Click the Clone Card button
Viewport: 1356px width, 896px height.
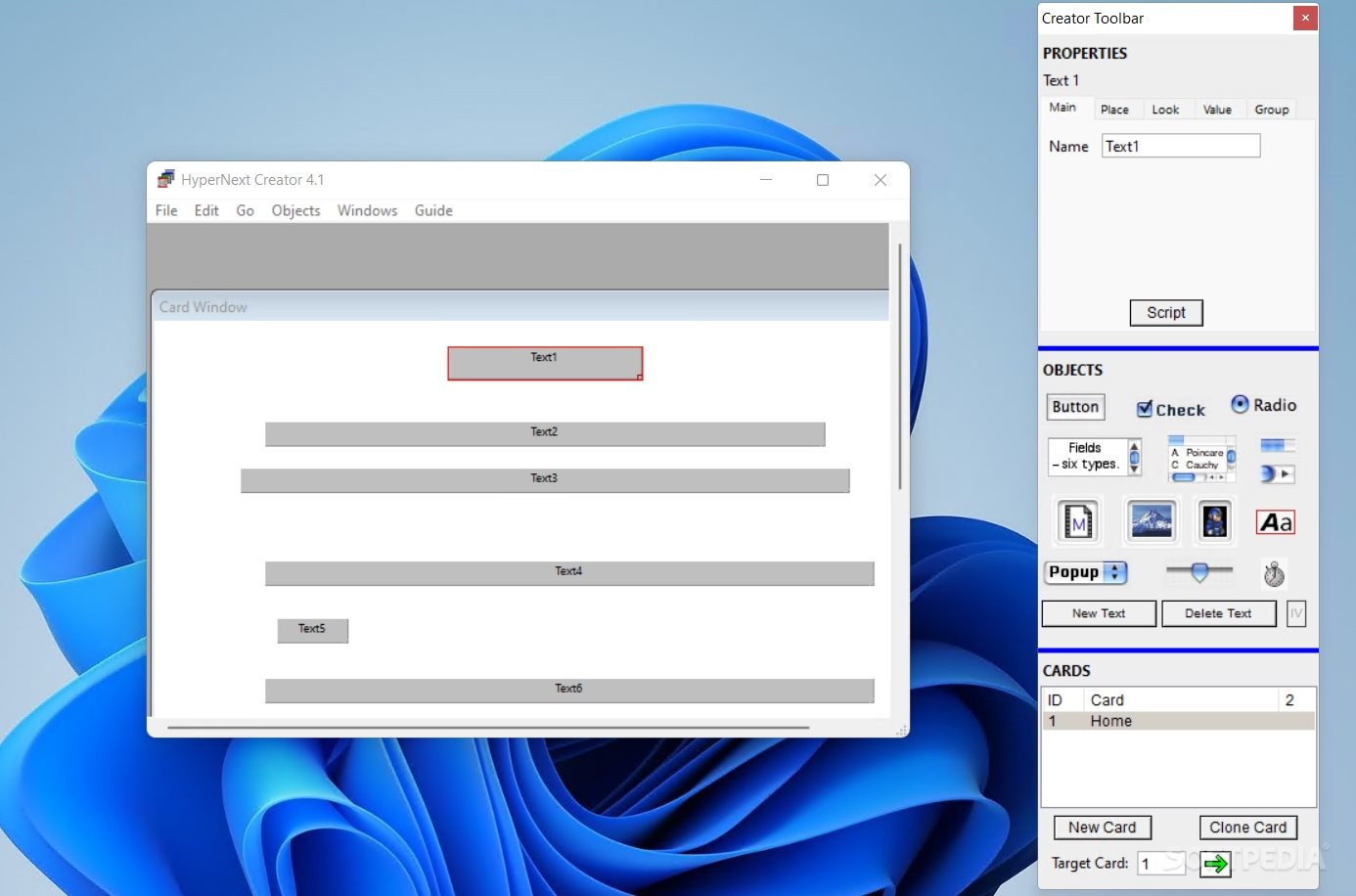tap(1248, 828)
